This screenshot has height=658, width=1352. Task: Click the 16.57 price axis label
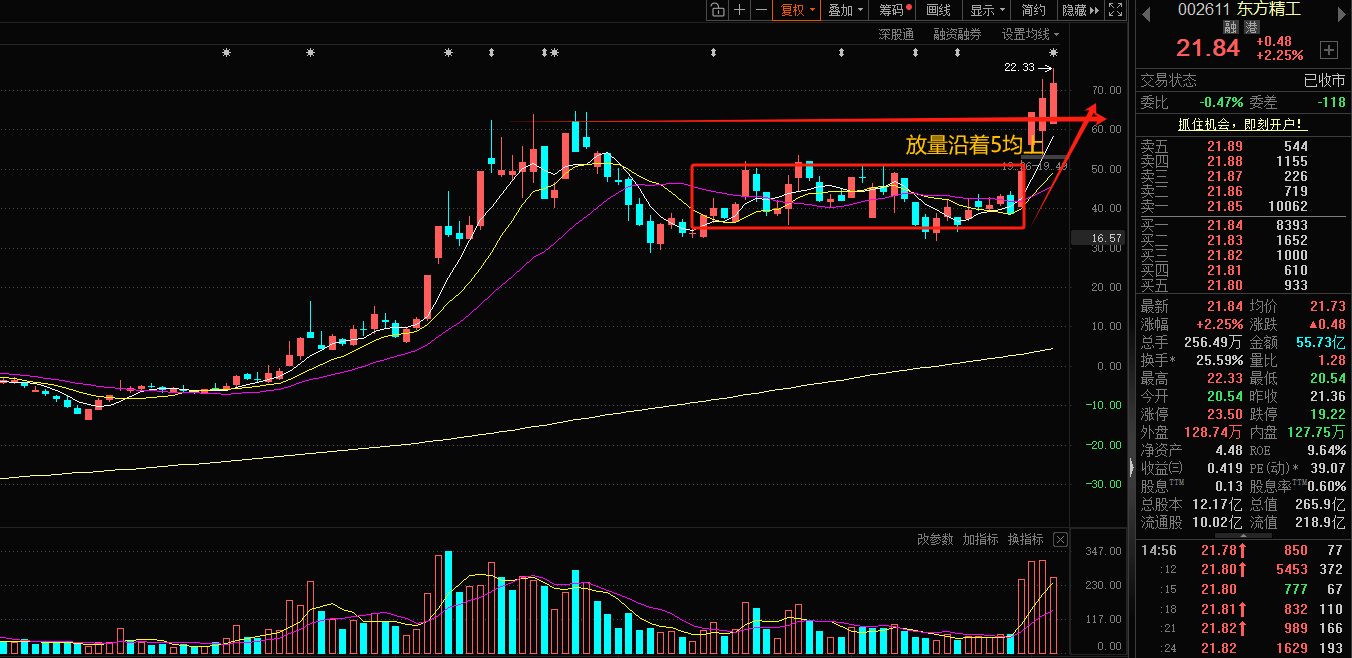click(1097, 238)
